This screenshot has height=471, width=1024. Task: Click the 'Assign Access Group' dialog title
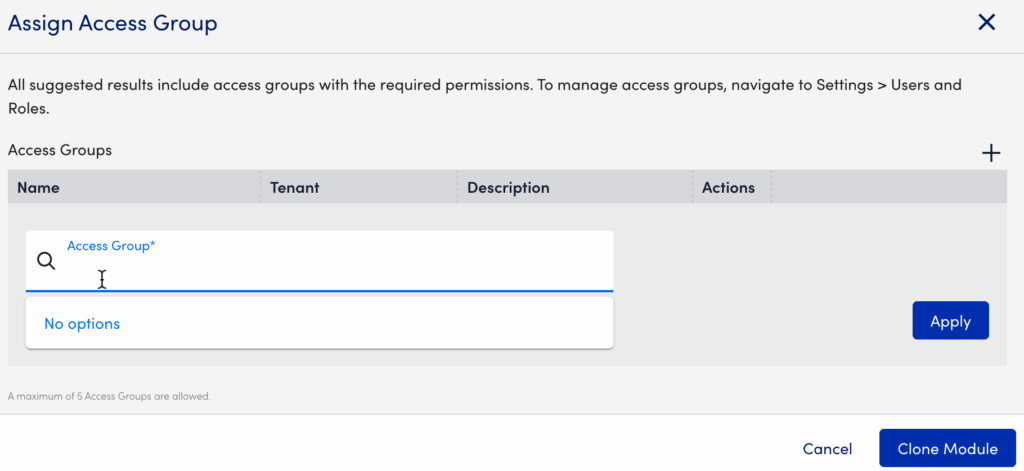(112, 23)
